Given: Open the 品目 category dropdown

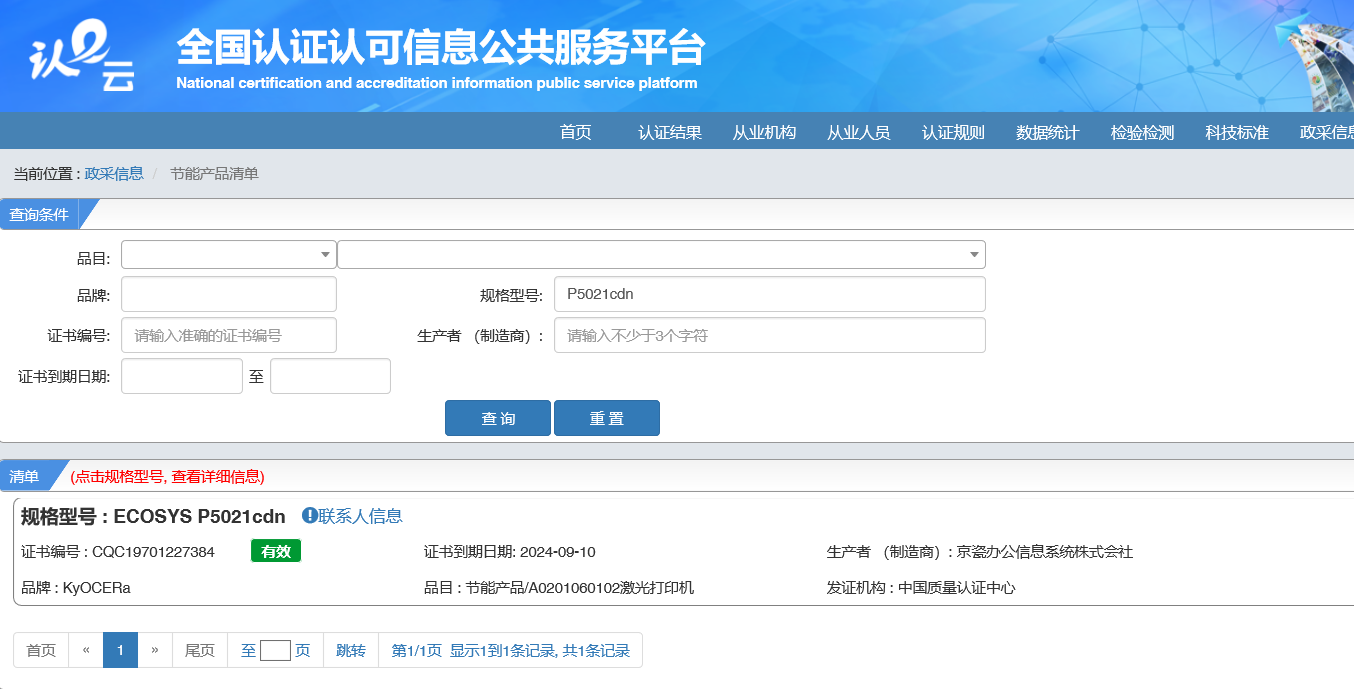Looking at the screenshot, I should pos(229,255).
